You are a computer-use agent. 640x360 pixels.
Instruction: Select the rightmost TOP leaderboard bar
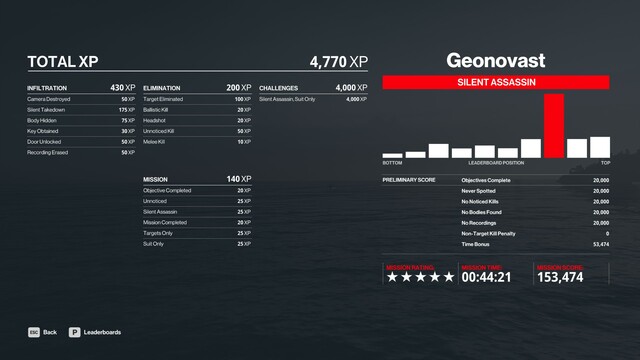coord(600,147)
